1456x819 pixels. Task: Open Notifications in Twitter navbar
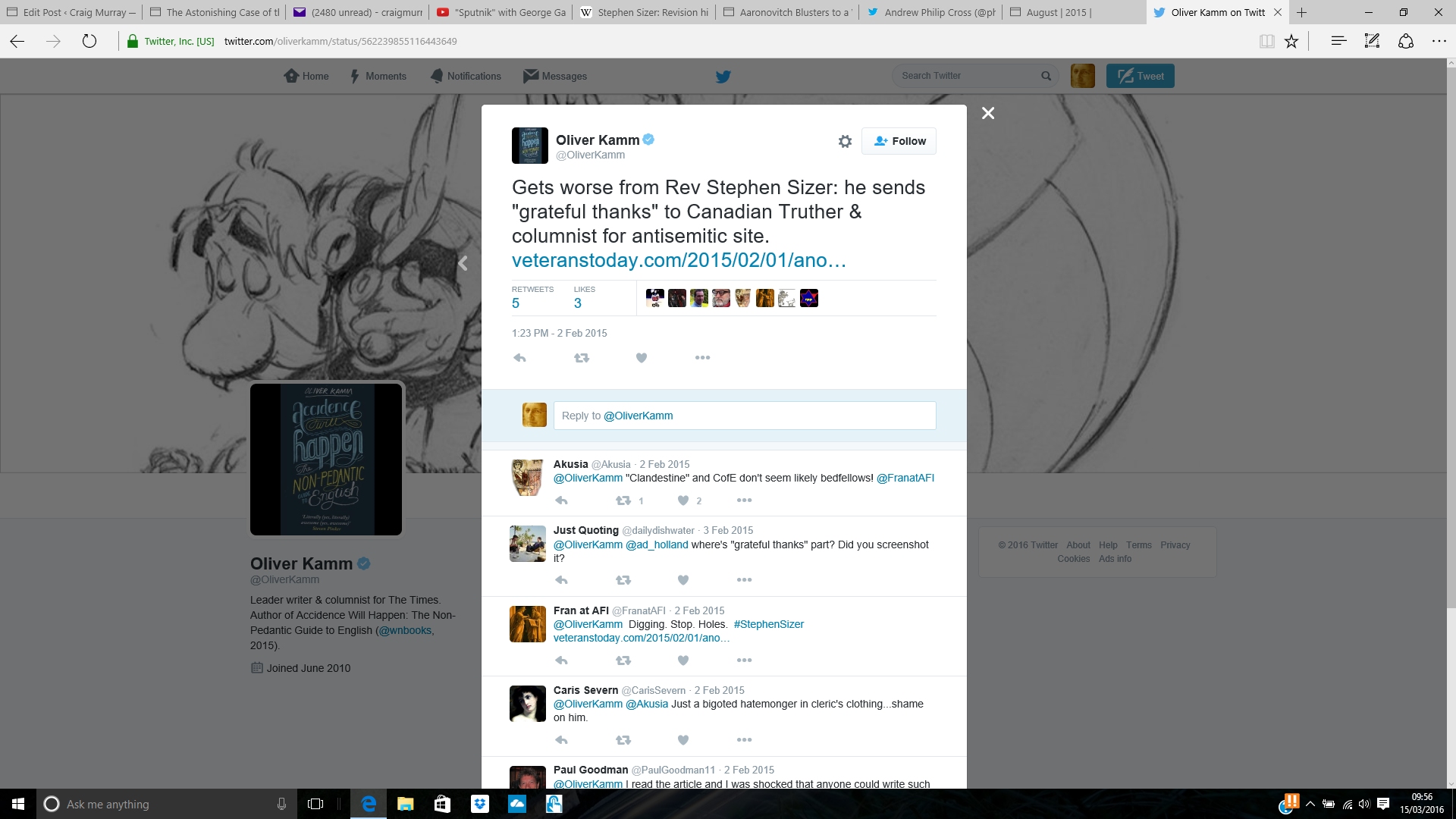[466, 76]
